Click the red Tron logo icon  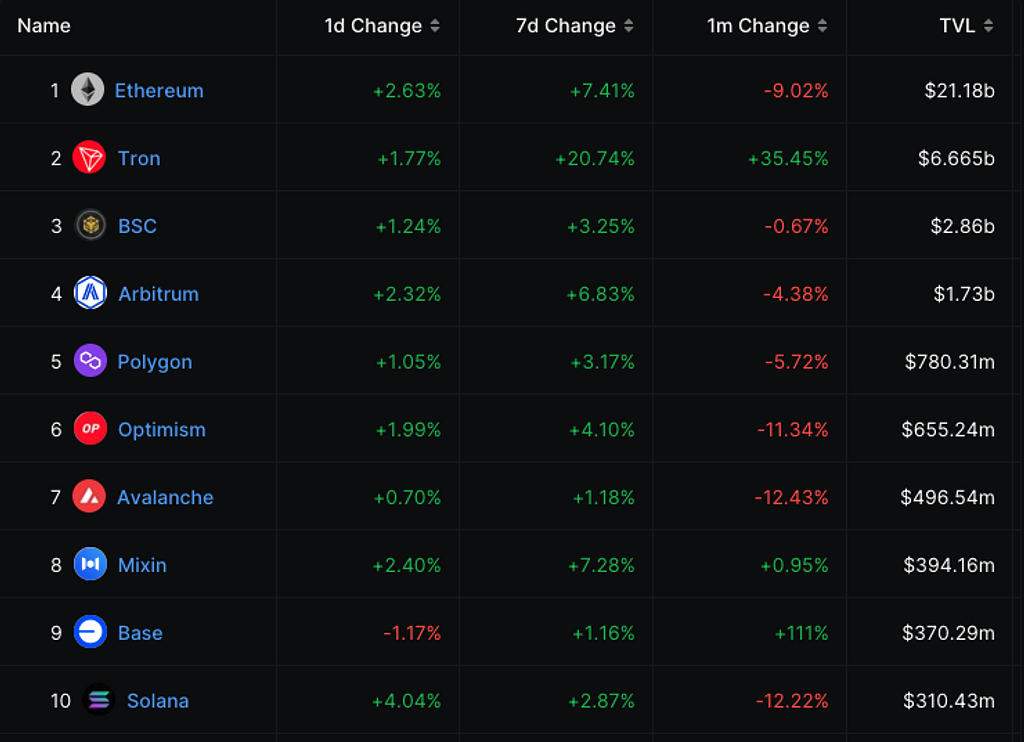90,158
